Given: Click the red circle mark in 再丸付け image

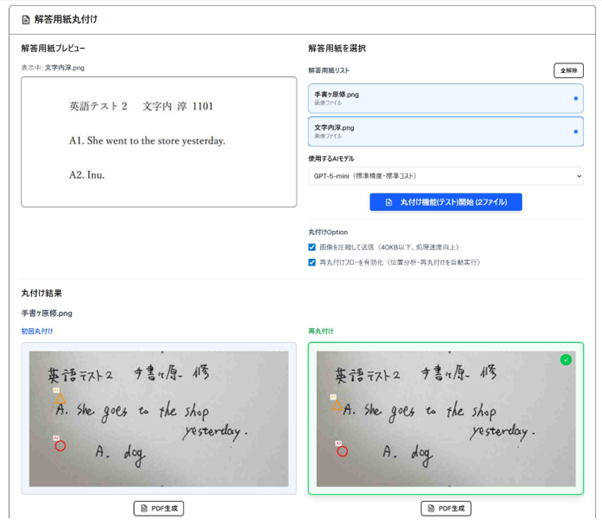Looking at the screenshot, I should (342, 451).
